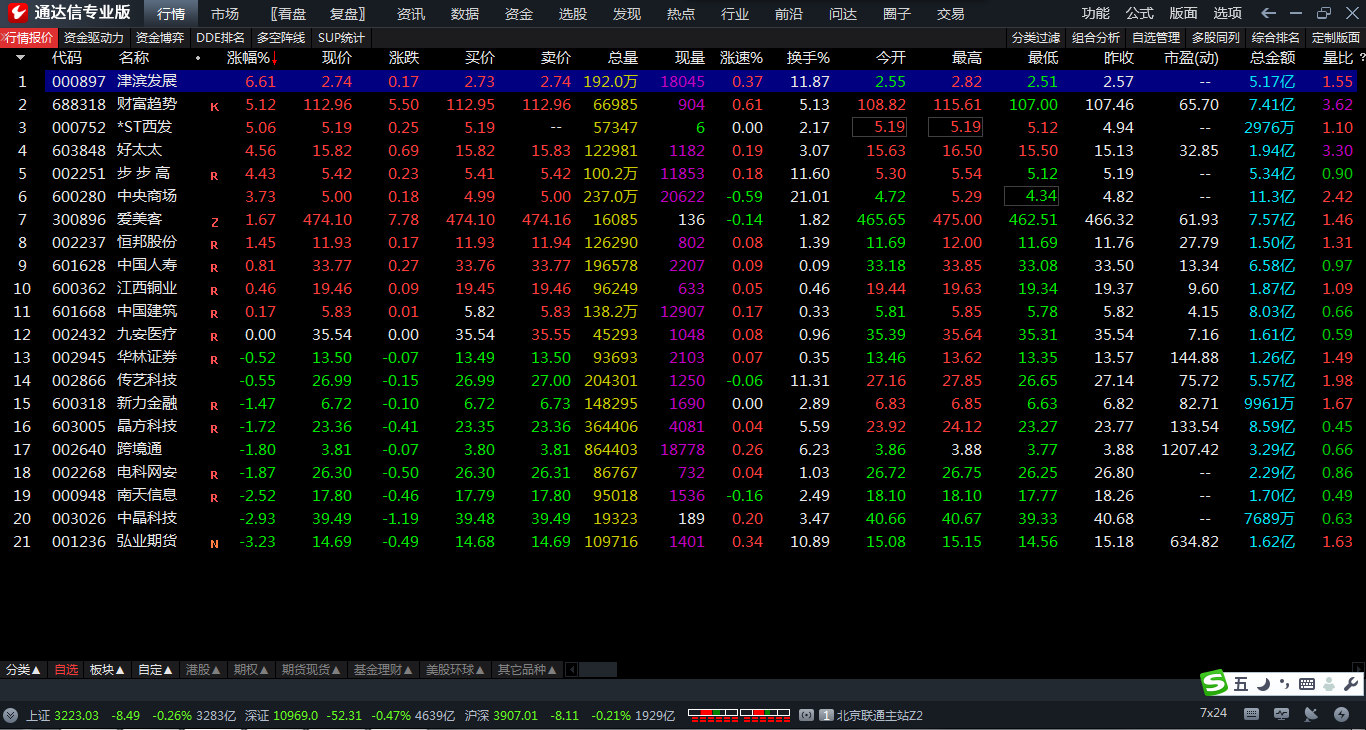Click the red sort arrow on 涨幅%

coord(275,59)
